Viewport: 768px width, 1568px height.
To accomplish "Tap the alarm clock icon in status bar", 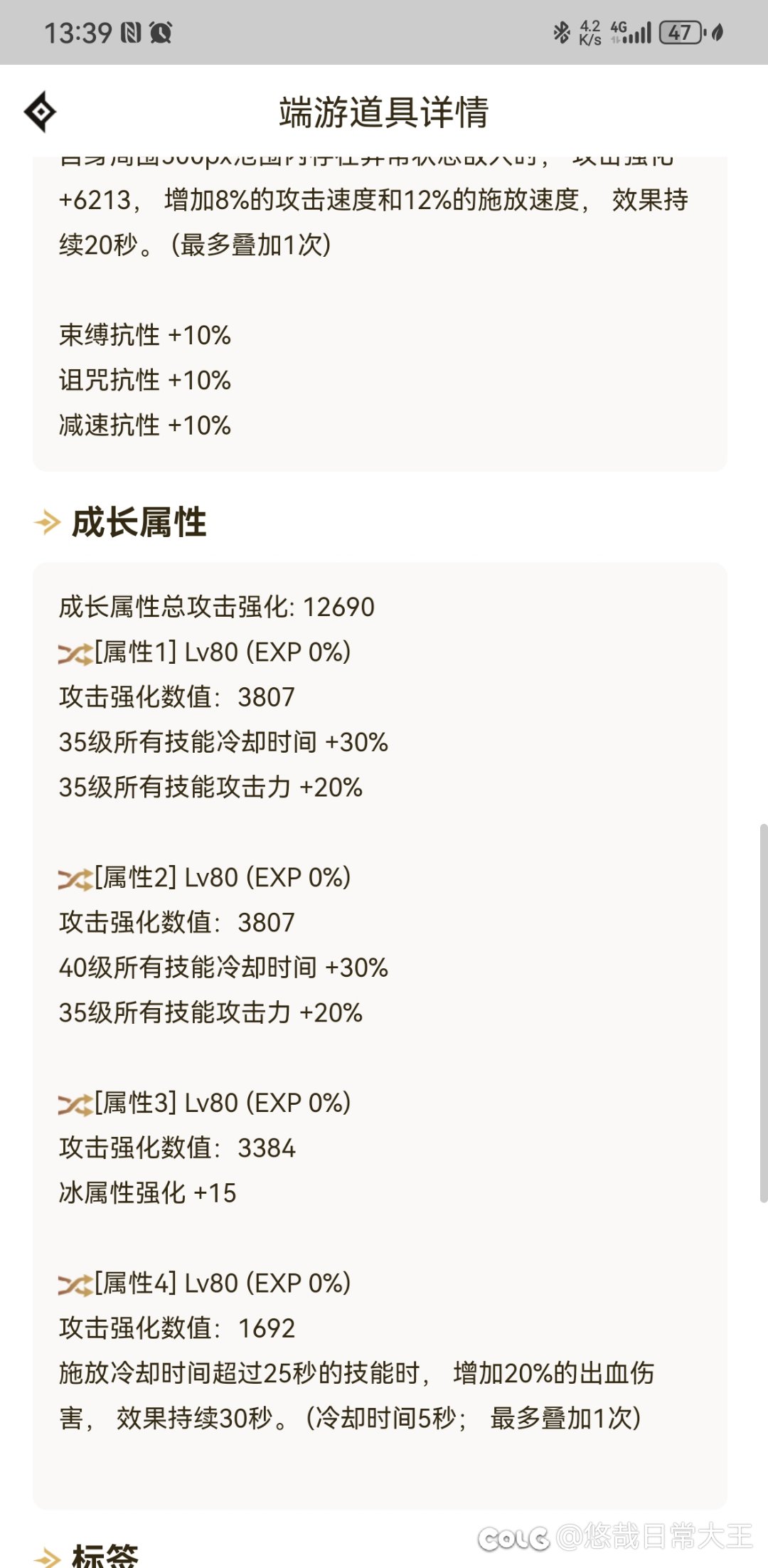I will (x=161, y=32).
